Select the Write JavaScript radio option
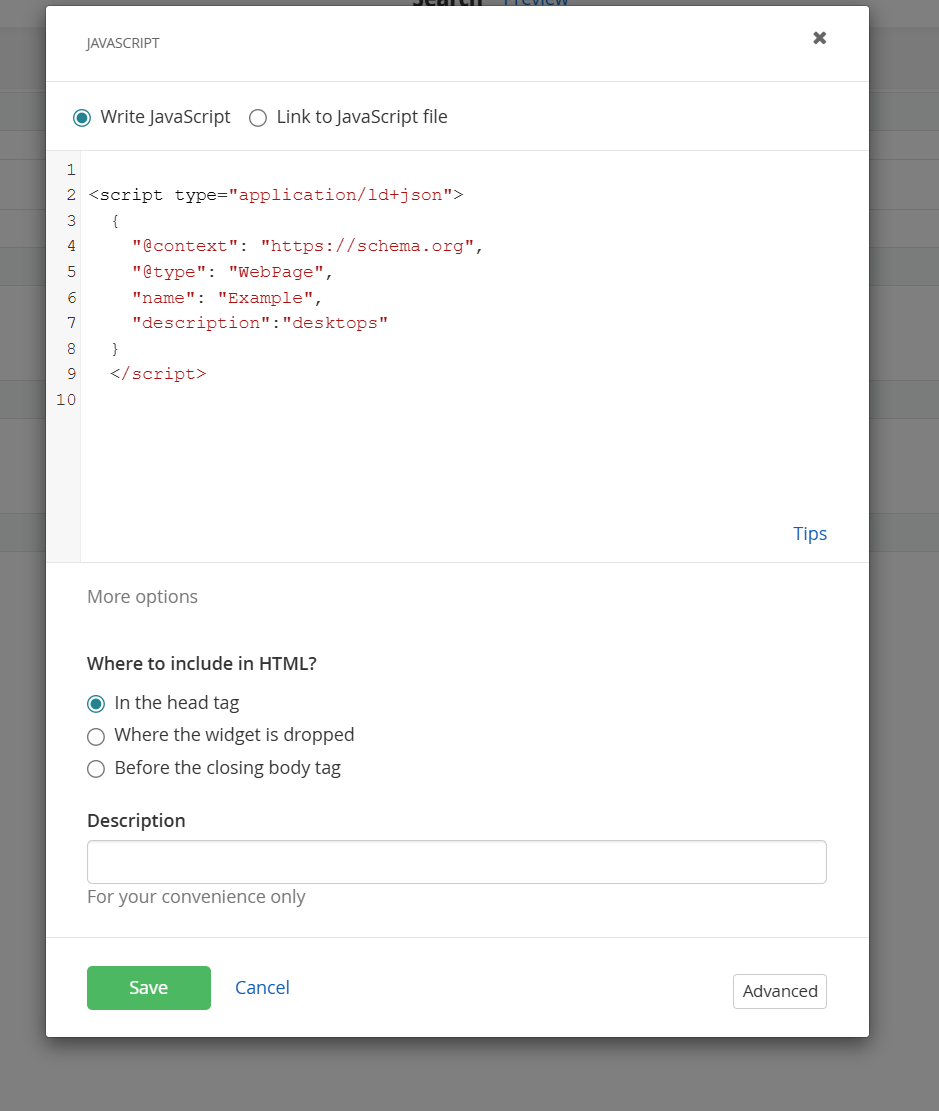The image size is (939, 1111). 82,118
